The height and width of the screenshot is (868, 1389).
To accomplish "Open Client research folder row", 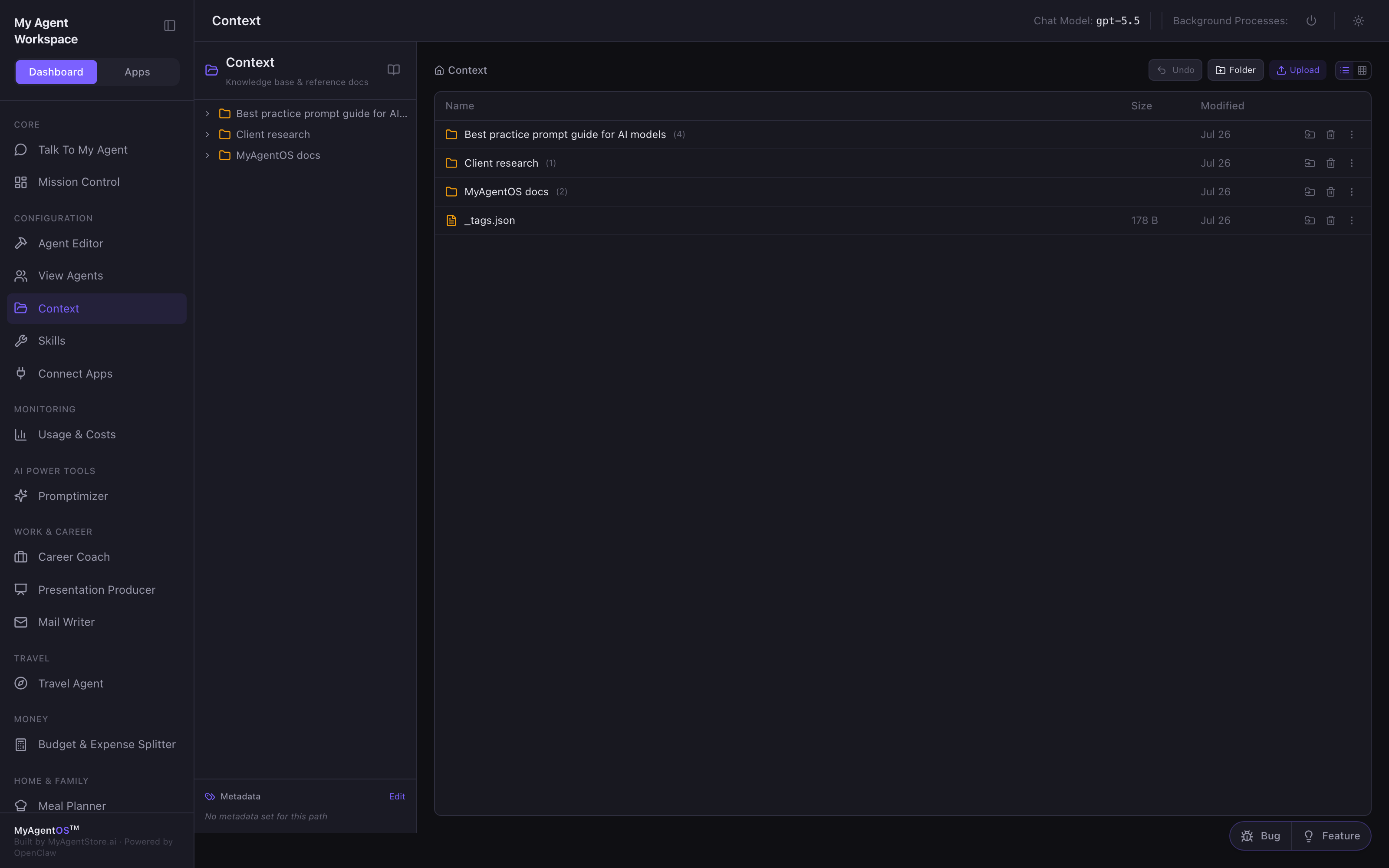I will [902, 163].
